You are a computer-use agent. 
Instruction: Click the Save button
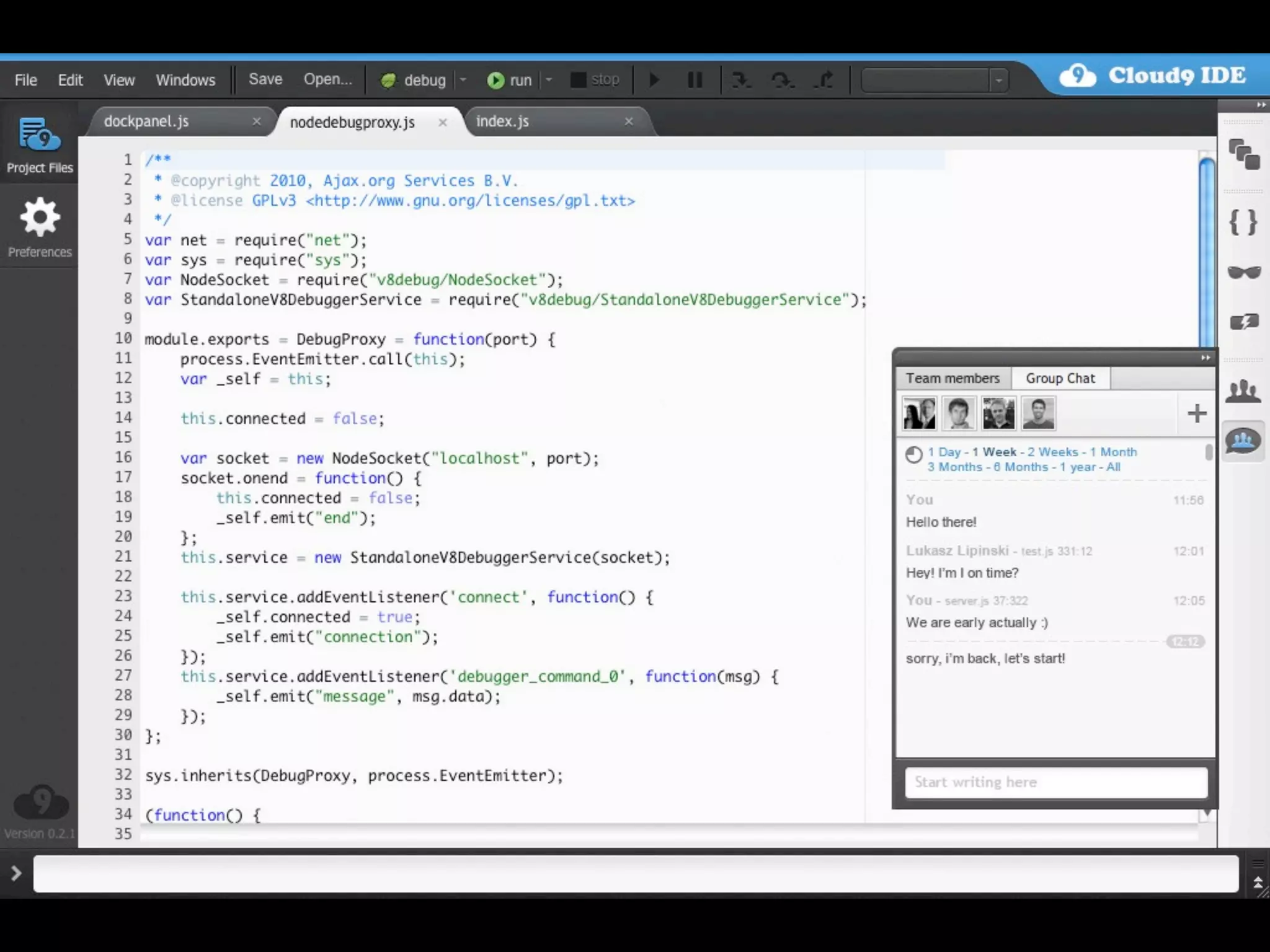265,79
